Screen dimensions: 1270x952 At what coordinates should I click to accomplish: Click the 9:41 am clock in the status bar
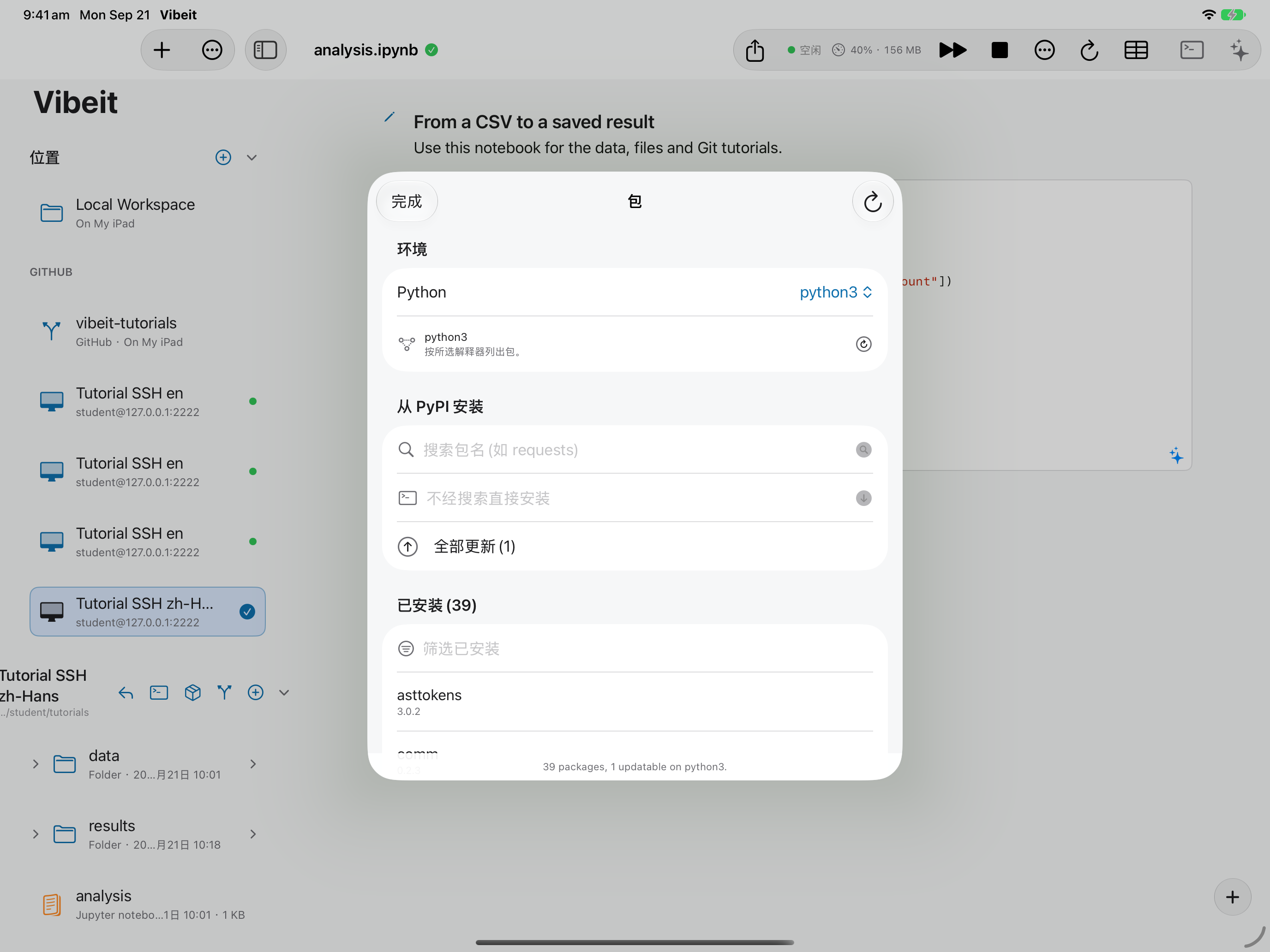tap(46, 15)
